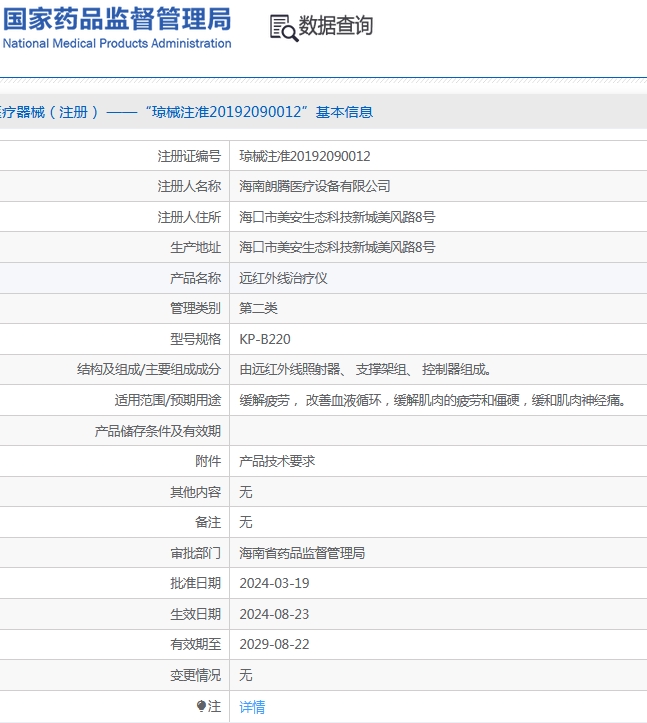Click approval department 海南省药品监督管理局
This screenshot has height=723, width=647.
(x=302, y=553)
